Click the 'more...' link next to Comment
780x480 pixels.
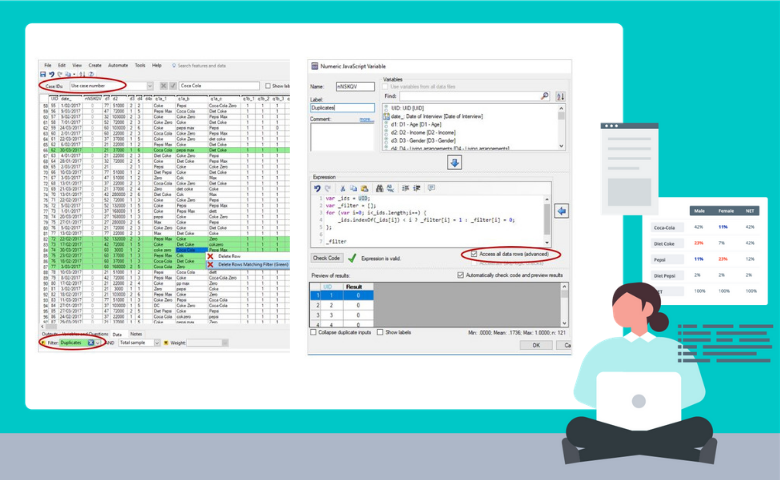pos(365,118)
